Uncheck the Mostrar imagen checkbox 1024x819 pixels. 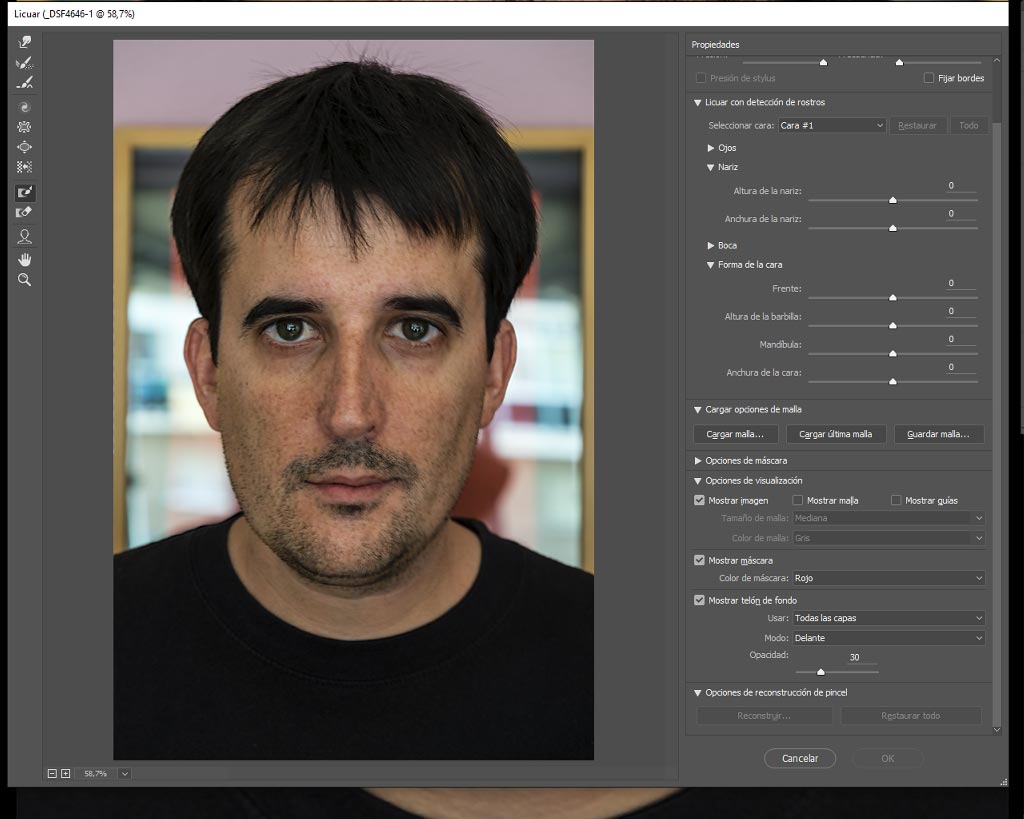point(699,500)
